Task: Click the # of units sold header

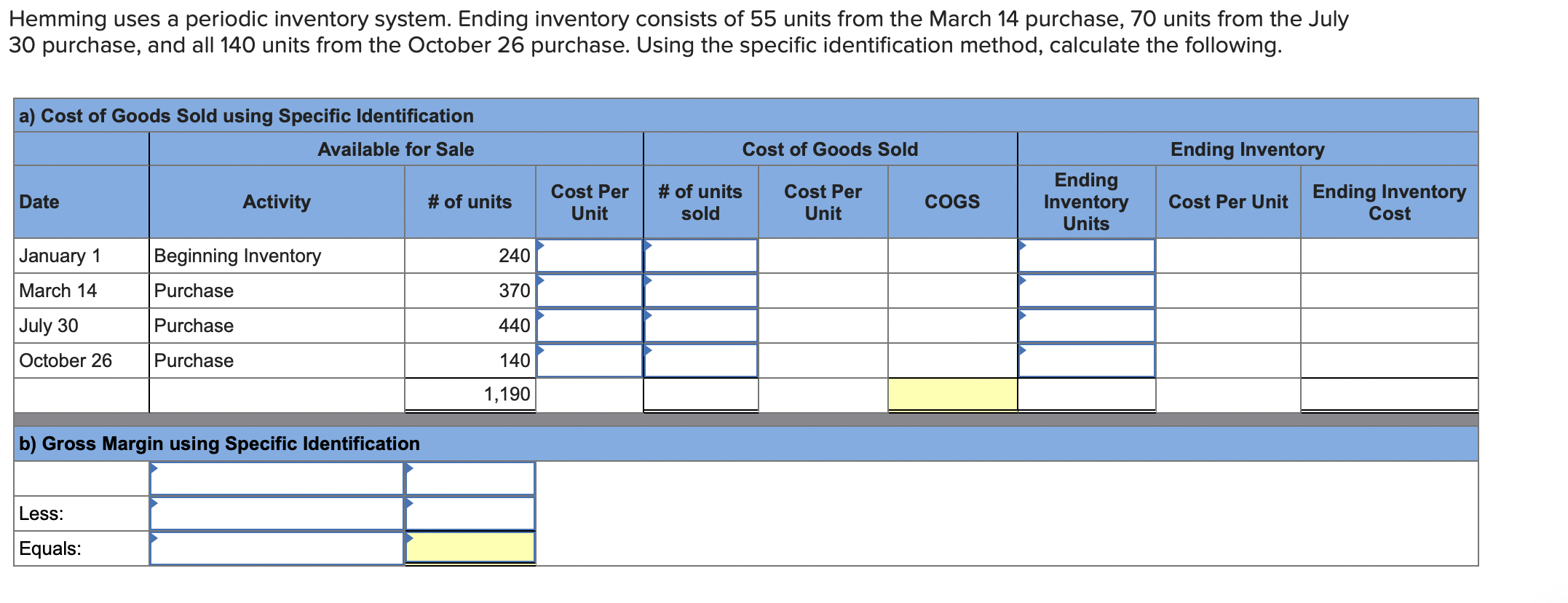Action: coord(701,202)
